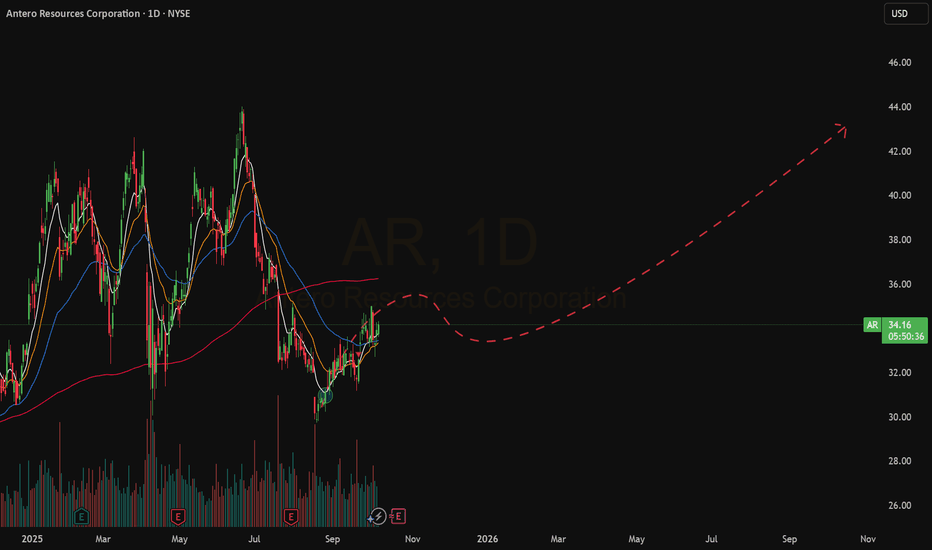
Task: Click the 46.00 price axis label
Action: 899,62
